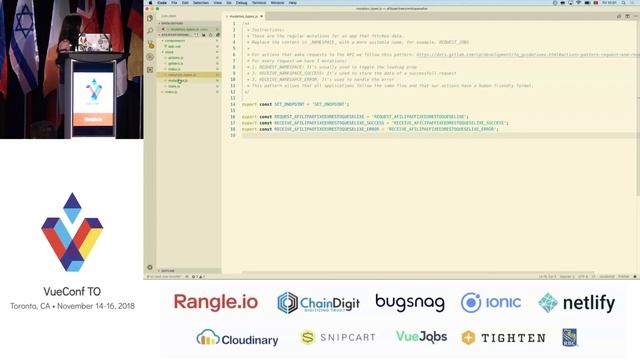Close the mutation_types.js editor tab
The image size is (640, 360).
pos(261,16)
